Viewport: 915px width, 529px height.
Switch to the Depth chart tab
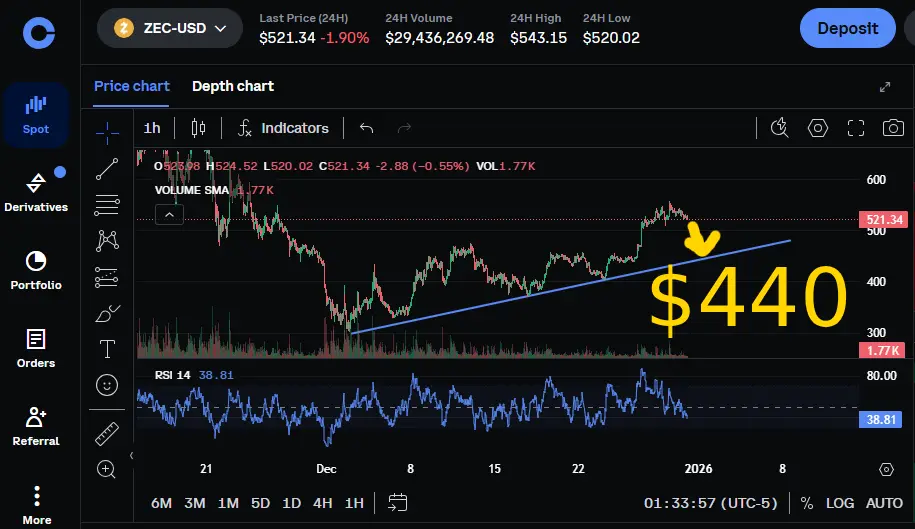click(x=233, y=86)
